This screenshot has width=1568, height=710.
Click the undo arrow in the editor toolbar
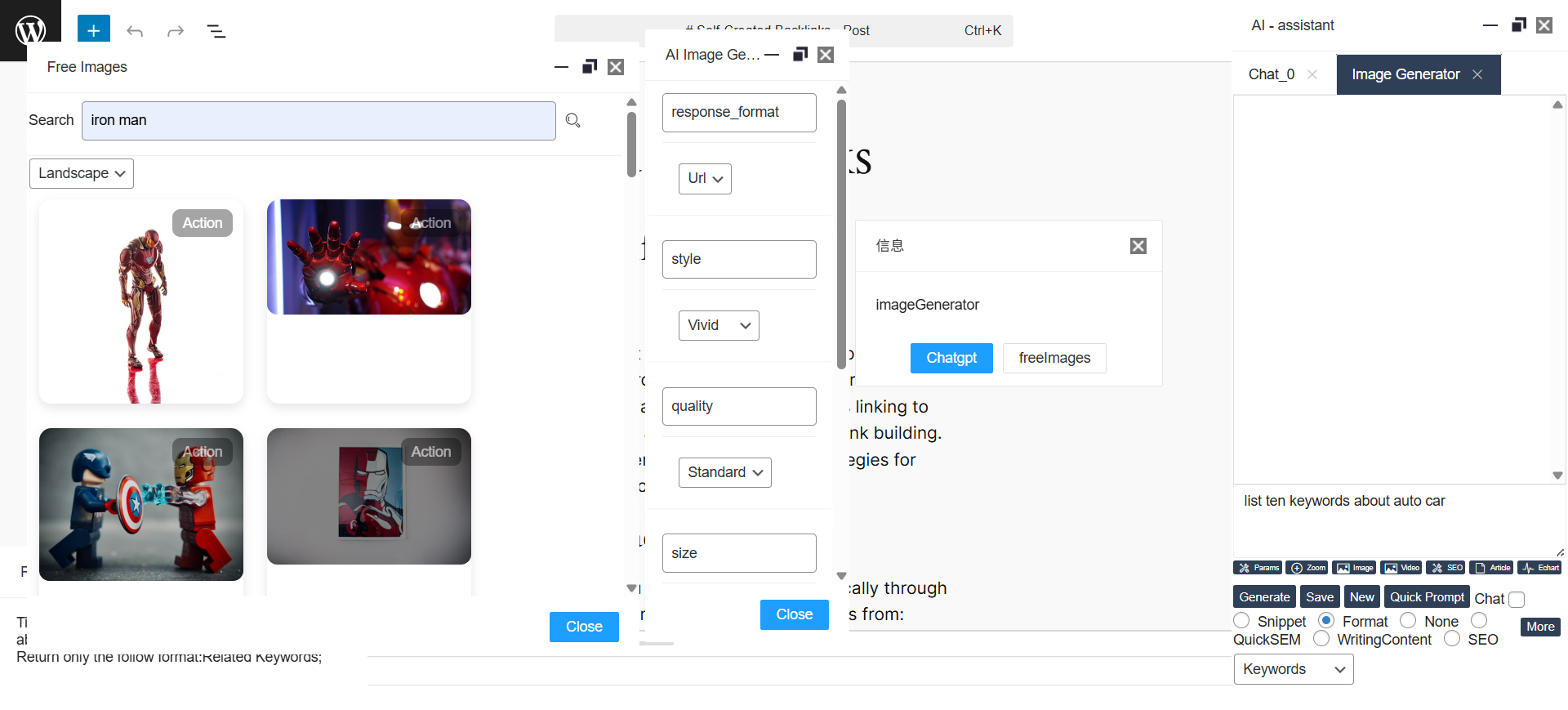point(135,32)
